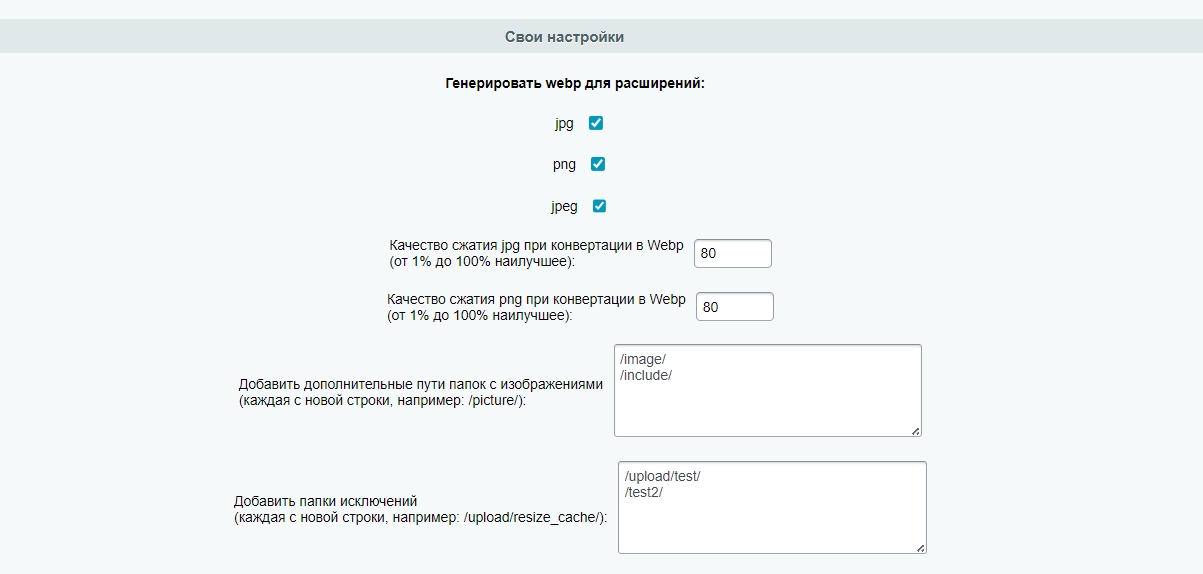Click the "jpeg" checkbox label
The image size is (1203, 574).
tap(564, 207)
